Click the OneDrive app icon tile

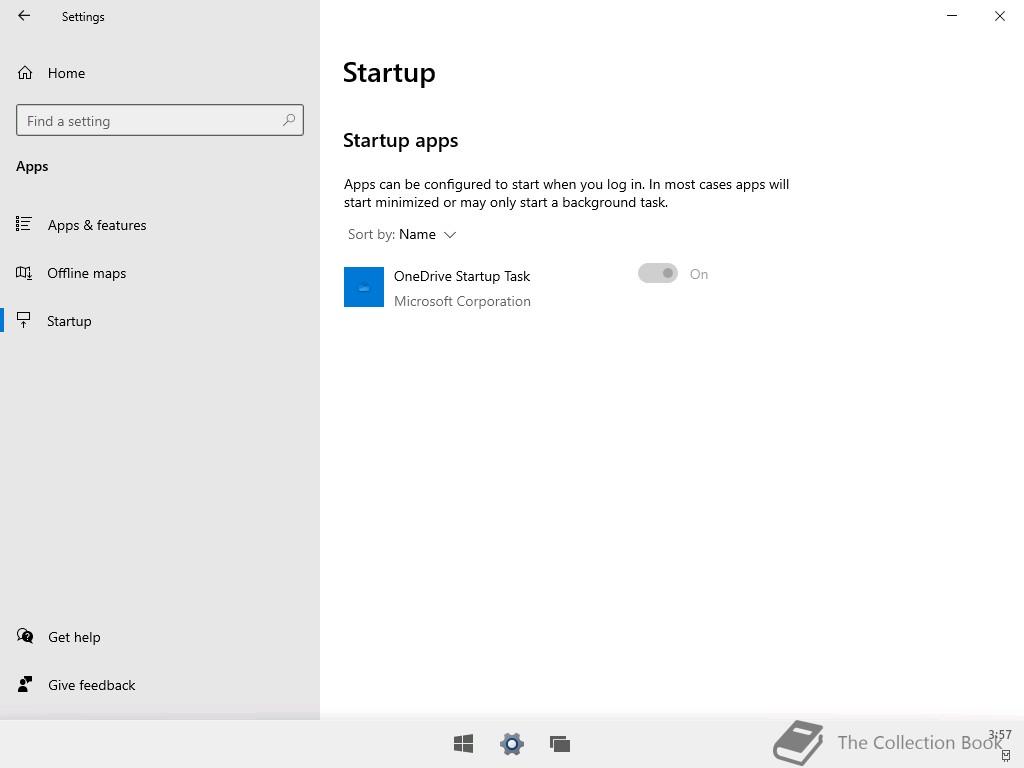(x=364, y=287)
